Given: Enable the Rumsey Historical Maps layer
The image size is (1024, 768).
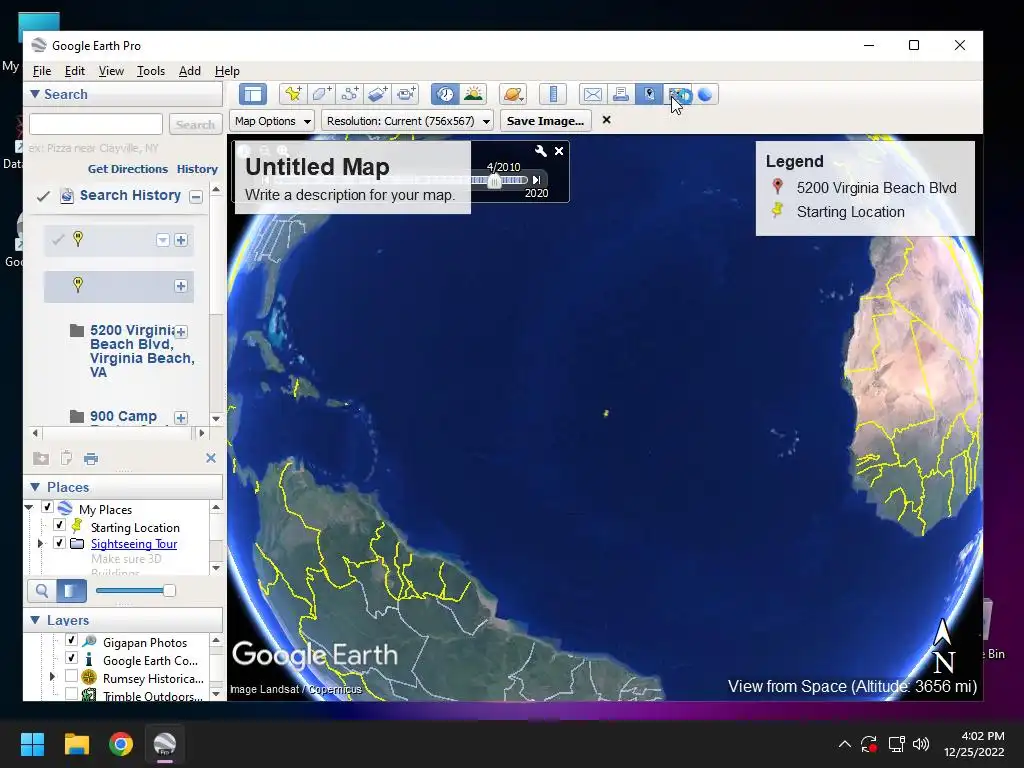Looking at the screenshot, I should click(72, 677).
